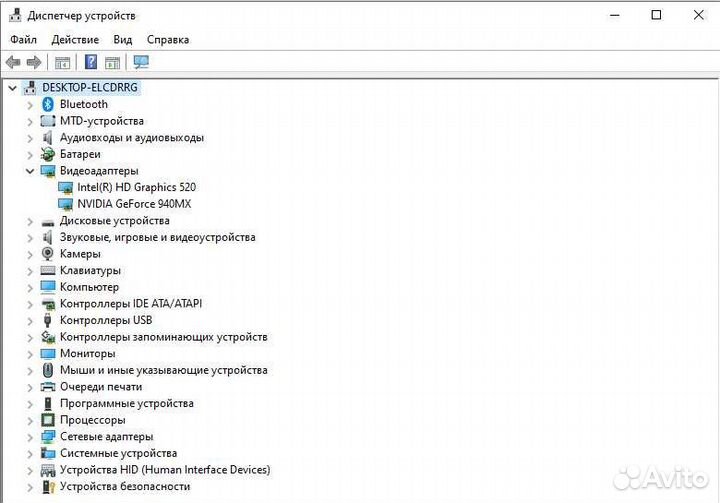Expand the Контроллеры IDE ATA/ATAPI category

click(x=30, y=304)
